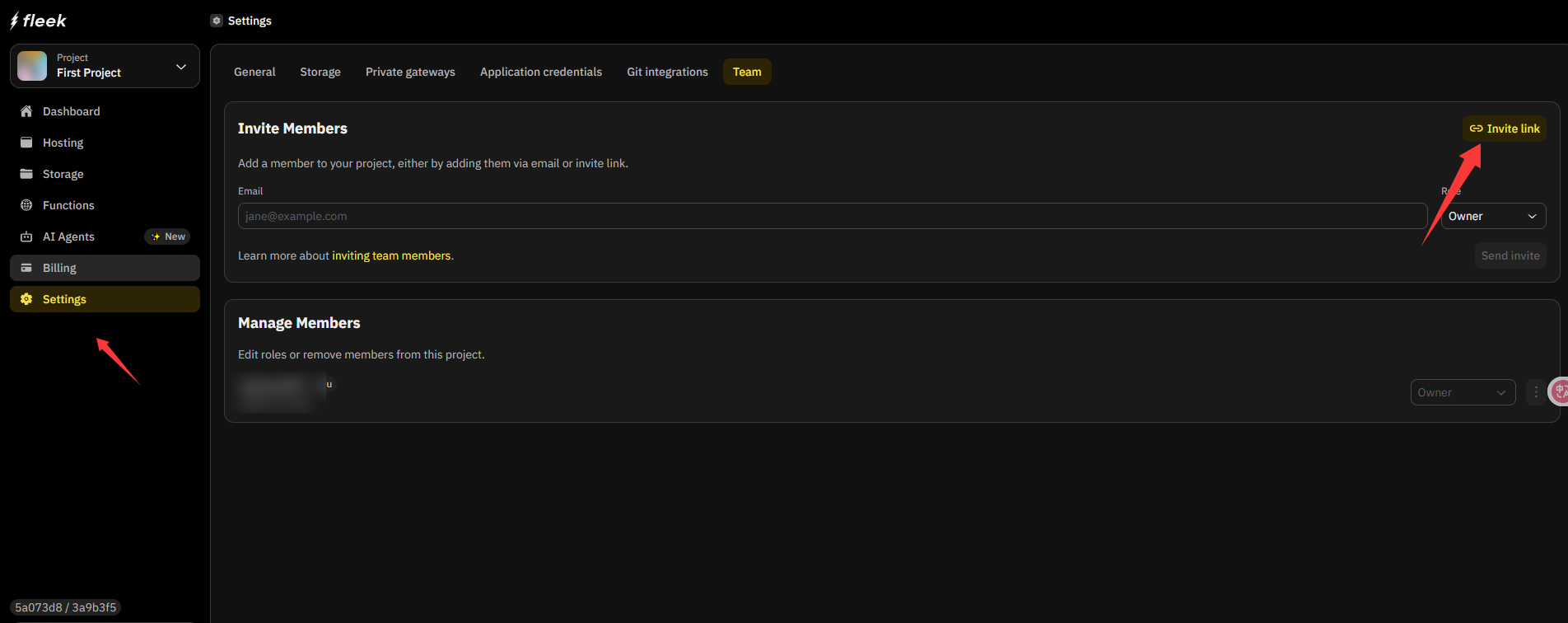This screenshot has width=1568, height=623.
Task: Click the Fleek logo
Action: (39, 21)
